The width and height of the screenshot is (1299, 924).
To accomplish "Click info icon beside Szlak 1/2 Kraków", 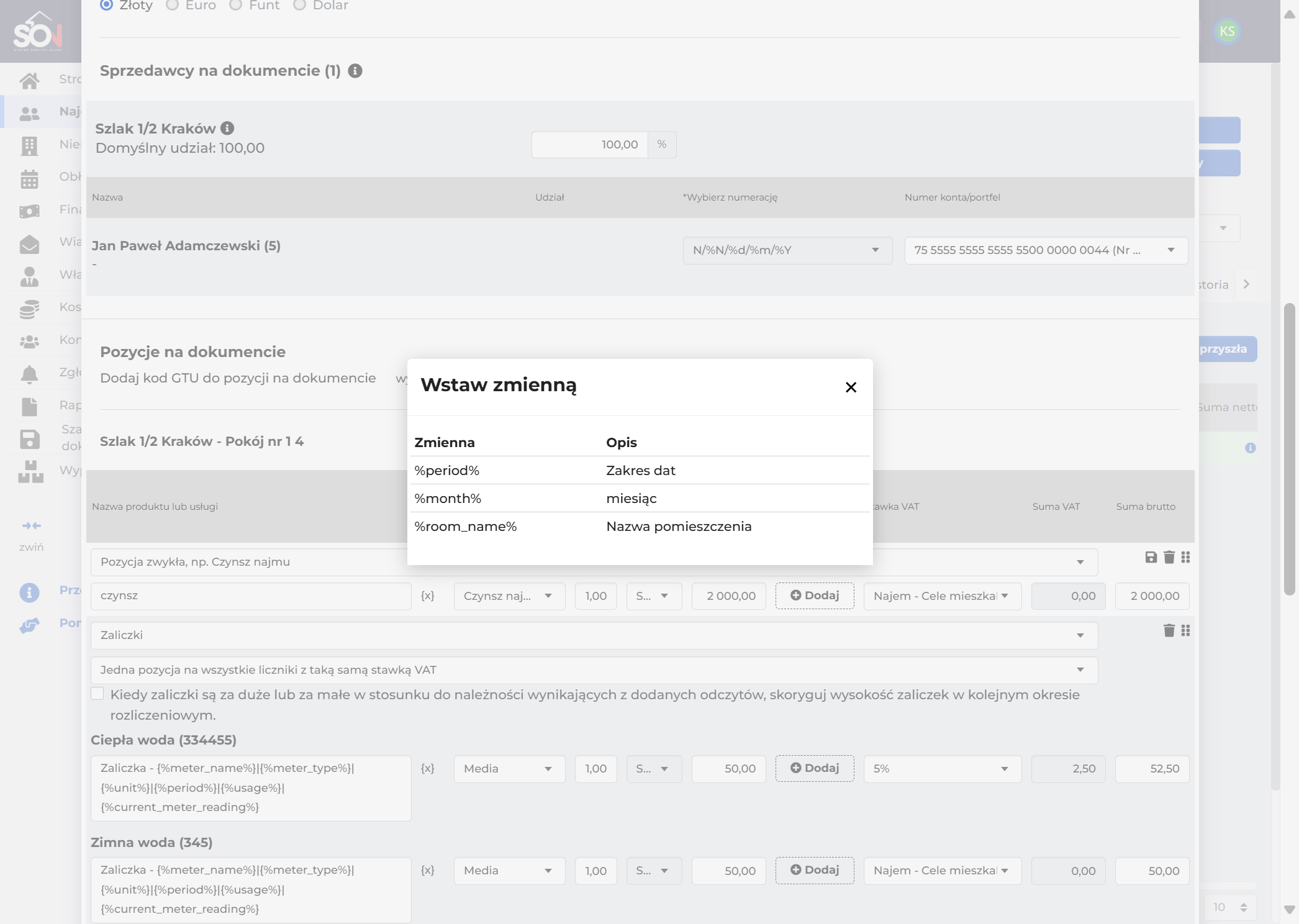I will click(227, 128).
